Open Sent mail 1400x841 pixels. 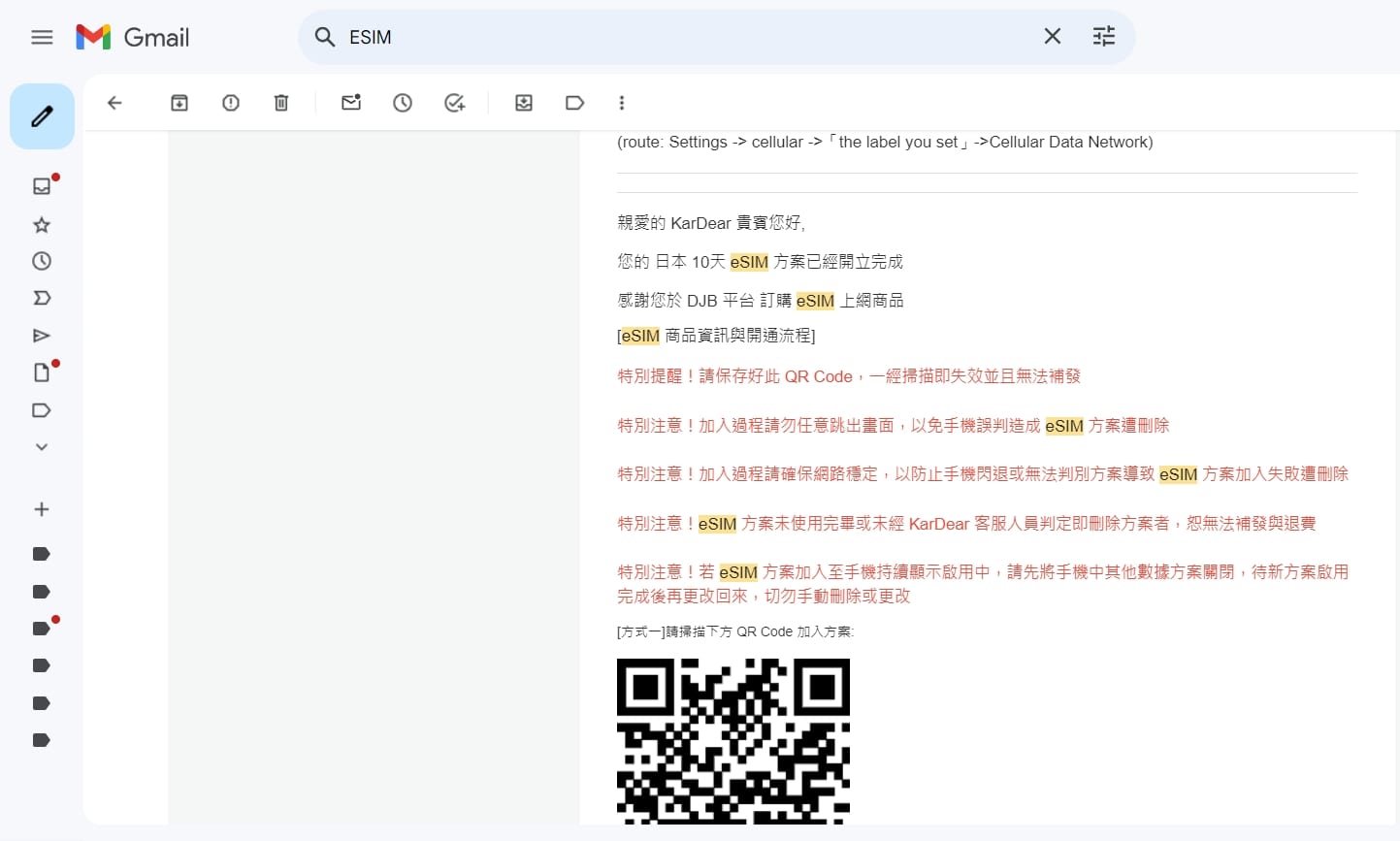tap(42, 336)
